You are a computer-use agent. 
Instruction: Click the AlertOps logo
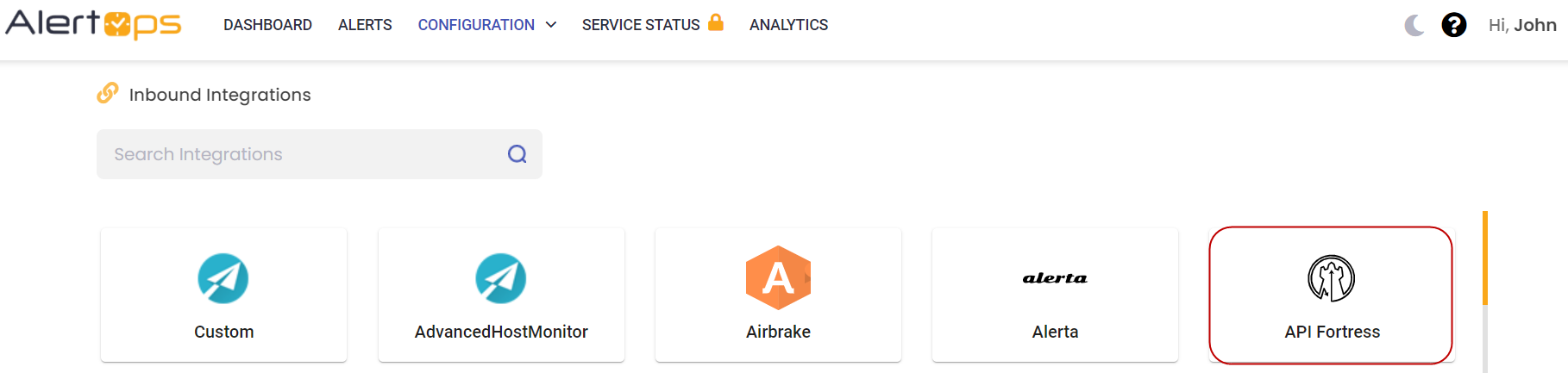(93, 24)
